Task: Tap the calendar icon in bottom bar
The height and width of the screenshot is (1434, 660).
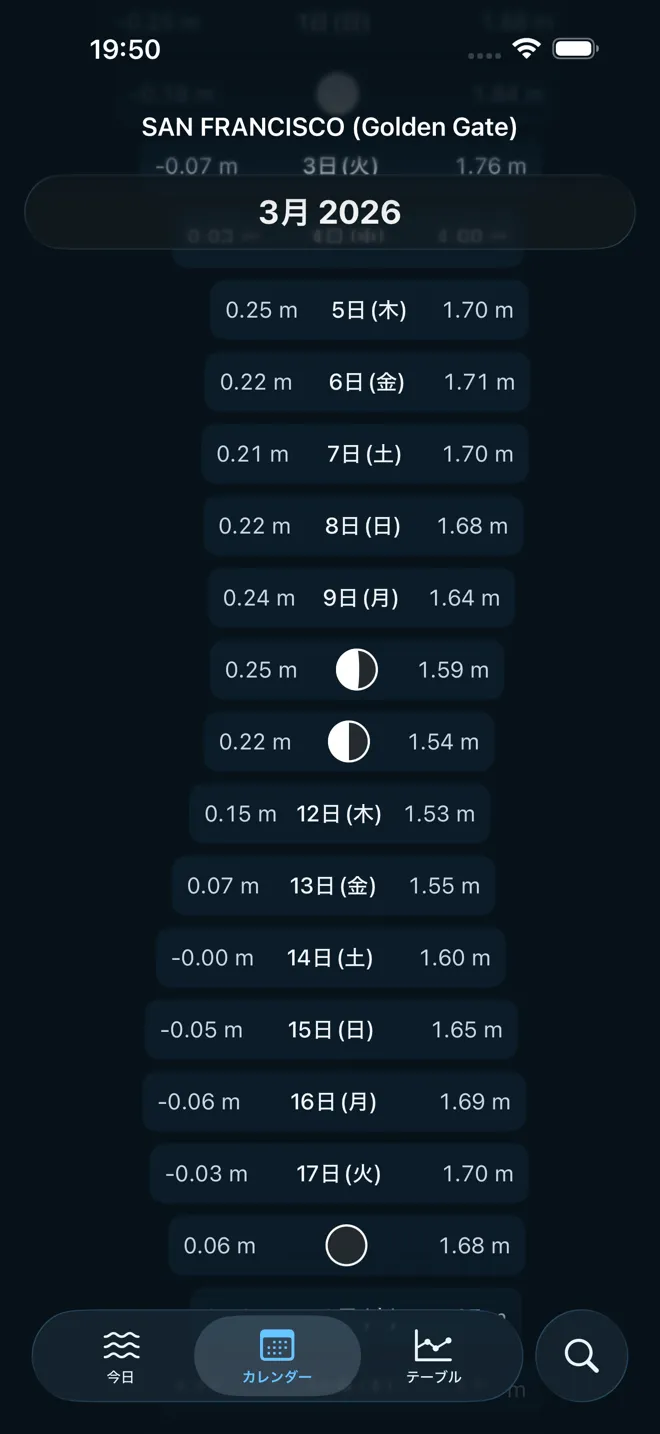Action: click(277, 1345)
